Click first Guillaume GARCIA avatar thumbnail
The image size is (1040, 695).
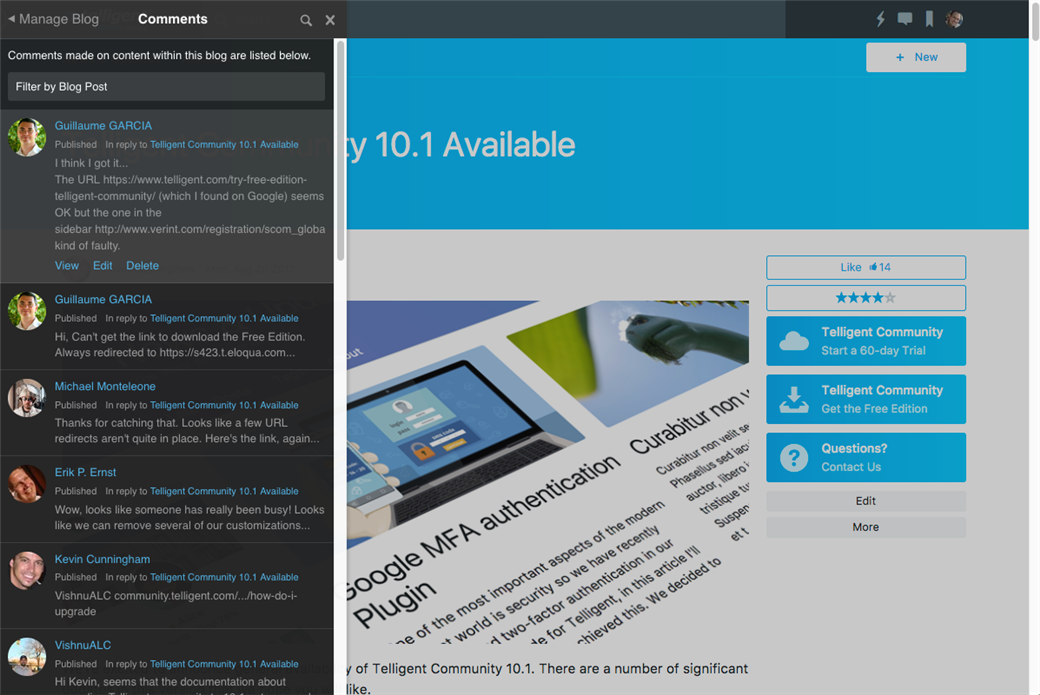point(27,137)
